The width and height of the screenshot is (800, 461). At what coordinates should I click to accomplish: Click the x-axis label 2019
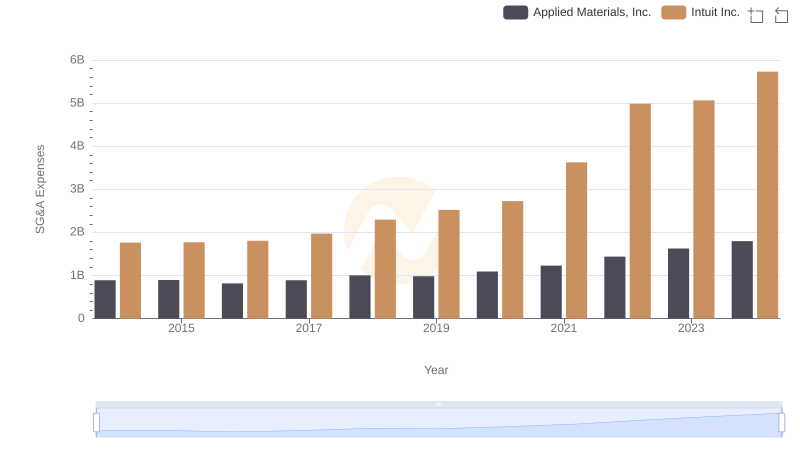coord(436,328)
